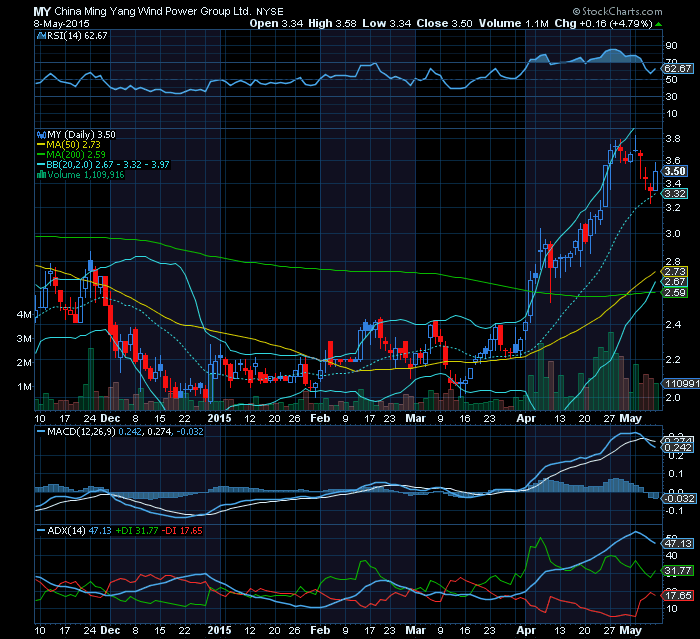Select the bold MY ticker symbol in the header
Image resolution: width=700 pixels, height=639 pixels.
pos(42,12)
